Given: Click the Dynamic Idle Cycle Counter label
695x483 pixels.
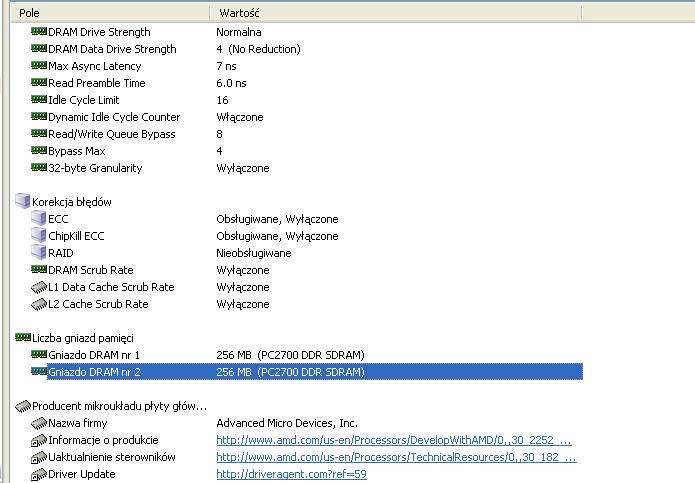Looking at the screenshot, I should point(114,117).
